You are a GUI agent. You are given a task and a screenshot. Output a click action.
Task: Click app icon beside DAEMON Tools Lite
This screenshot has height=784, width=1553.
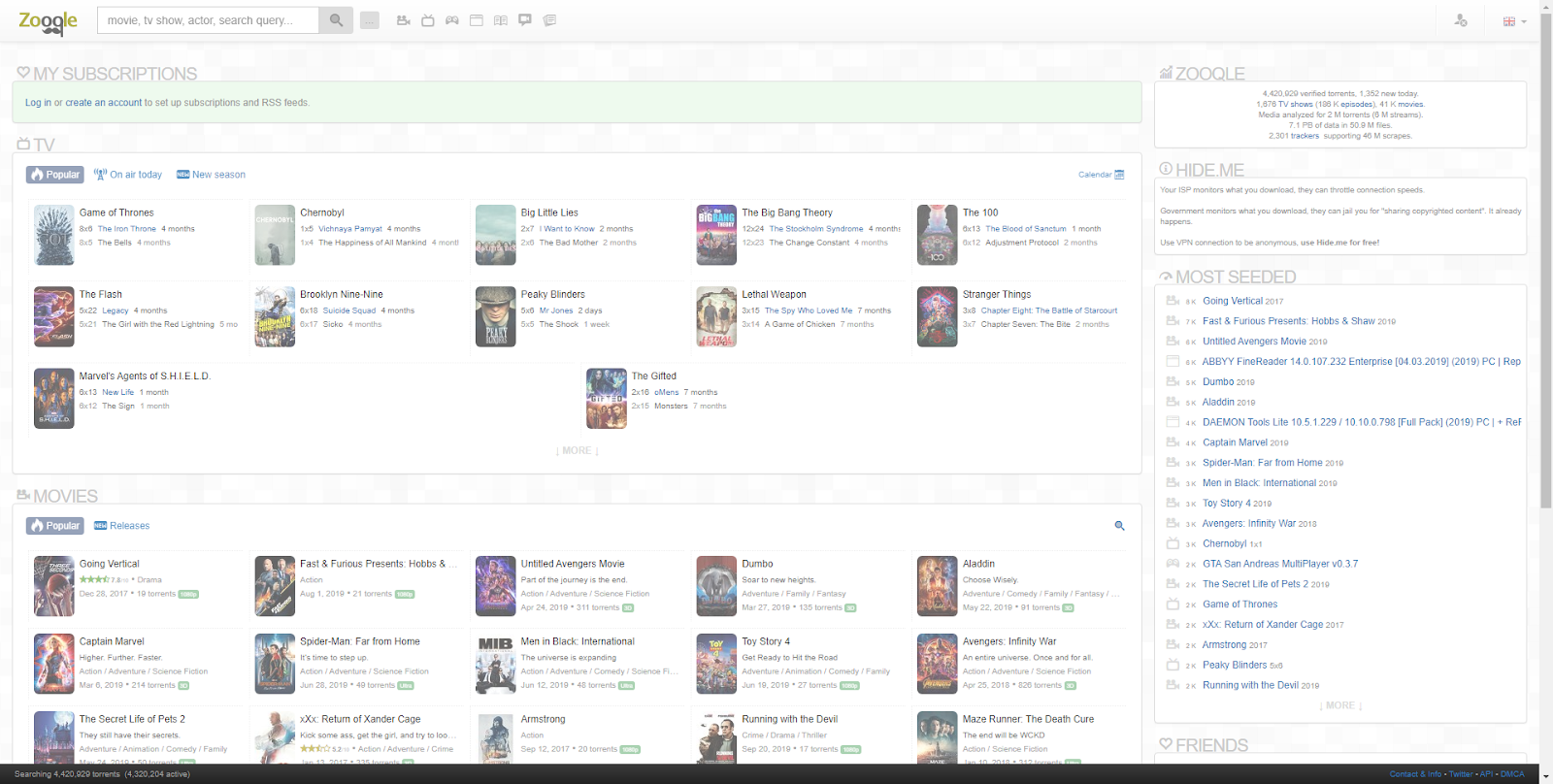tap(1173, 422)
